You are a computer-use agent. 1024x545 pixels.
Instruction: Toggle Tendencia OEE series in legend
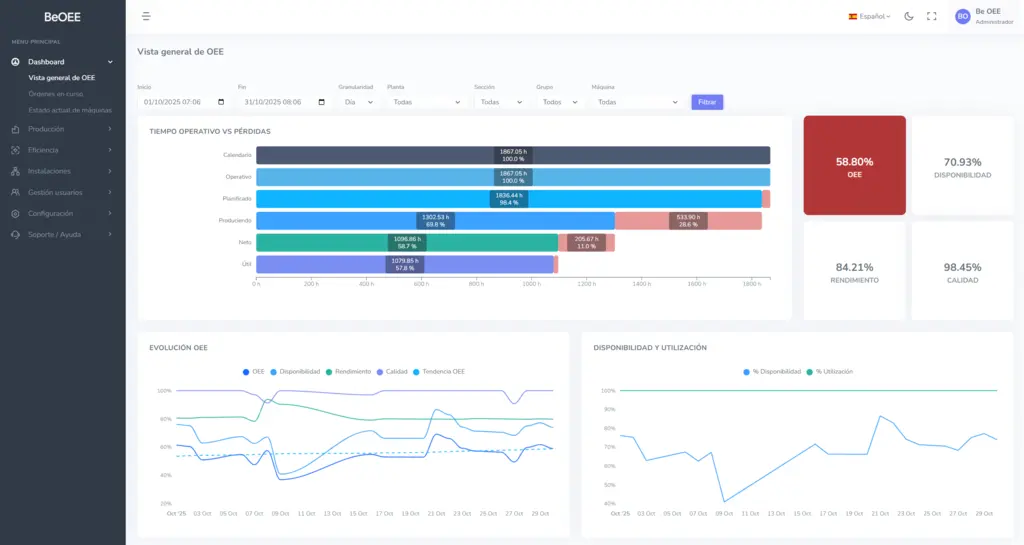coord(438,371)
